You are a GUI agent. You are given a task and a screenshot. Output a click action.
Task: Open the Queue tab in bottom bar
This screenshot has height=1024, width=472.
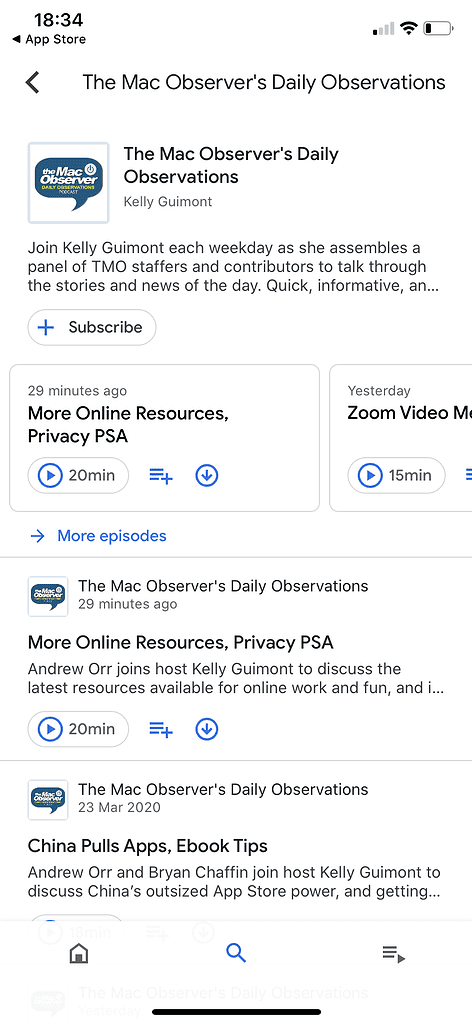pyautogui.click(x=394, y=954)
